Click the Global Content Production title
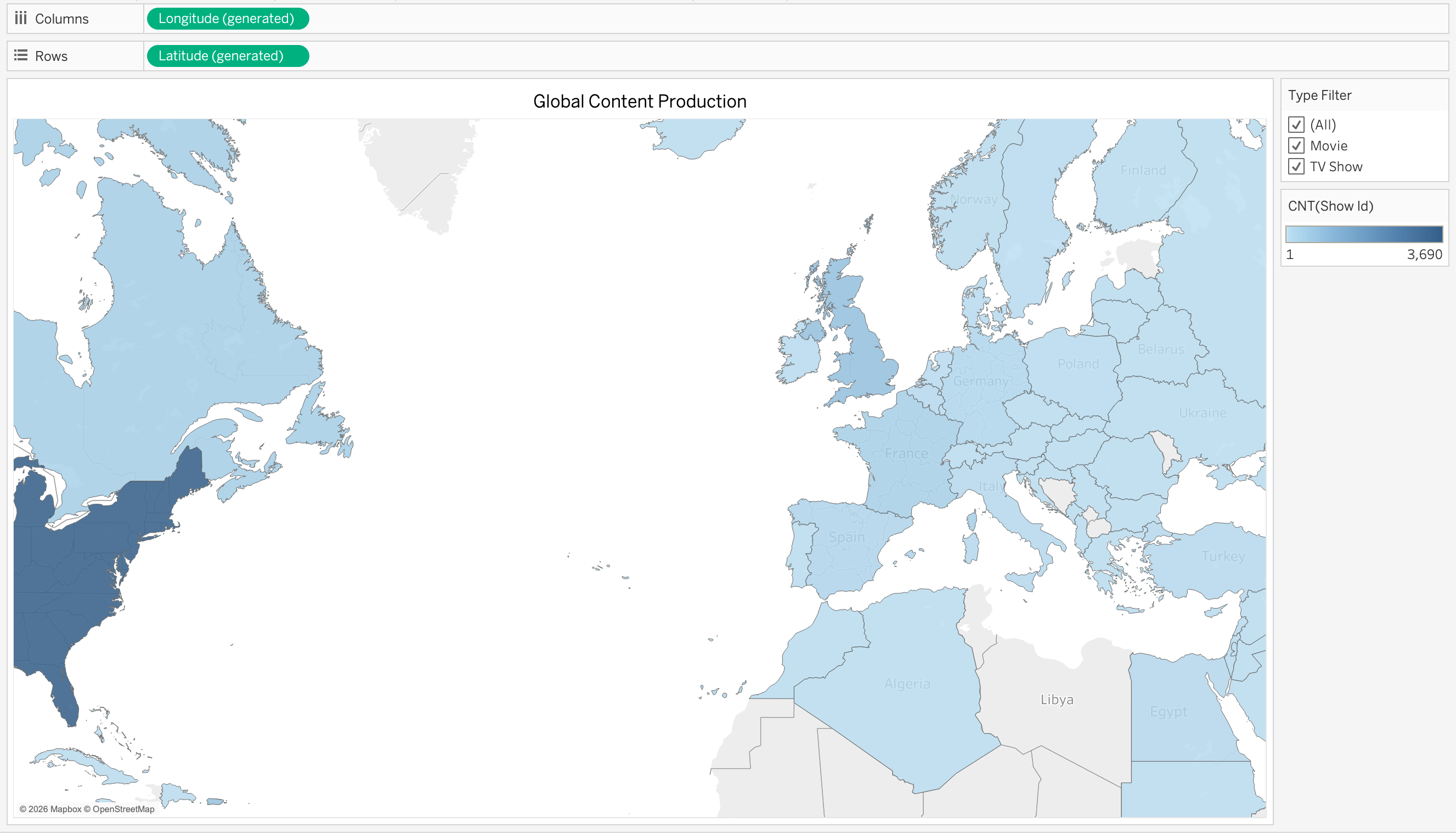This screenshot has width=1456, height=833. tap(639, 102)
